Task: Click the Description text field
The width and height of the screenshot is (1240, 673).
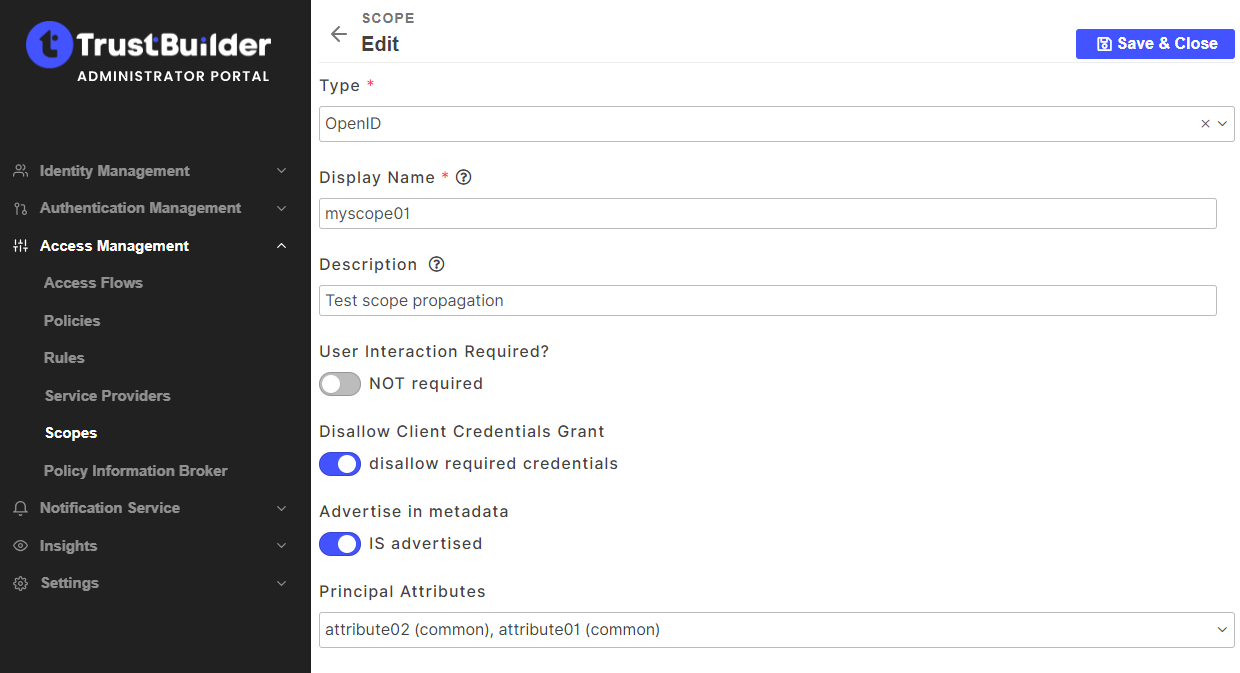Action: coord(767,301)
